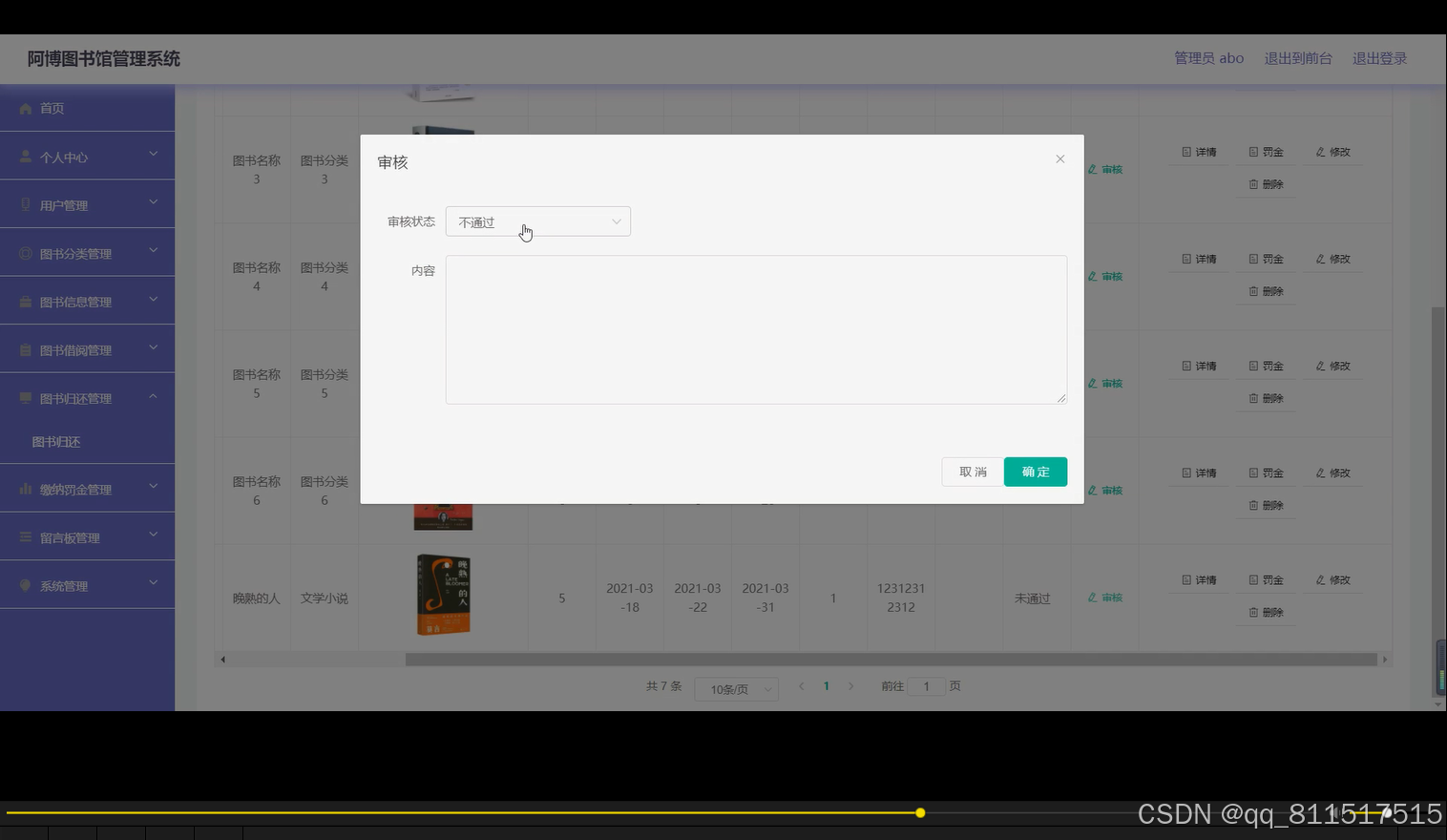Open the 图书信息管理 sidebar menu
This screenshot has height=840, width=1447.
(26, 301)
